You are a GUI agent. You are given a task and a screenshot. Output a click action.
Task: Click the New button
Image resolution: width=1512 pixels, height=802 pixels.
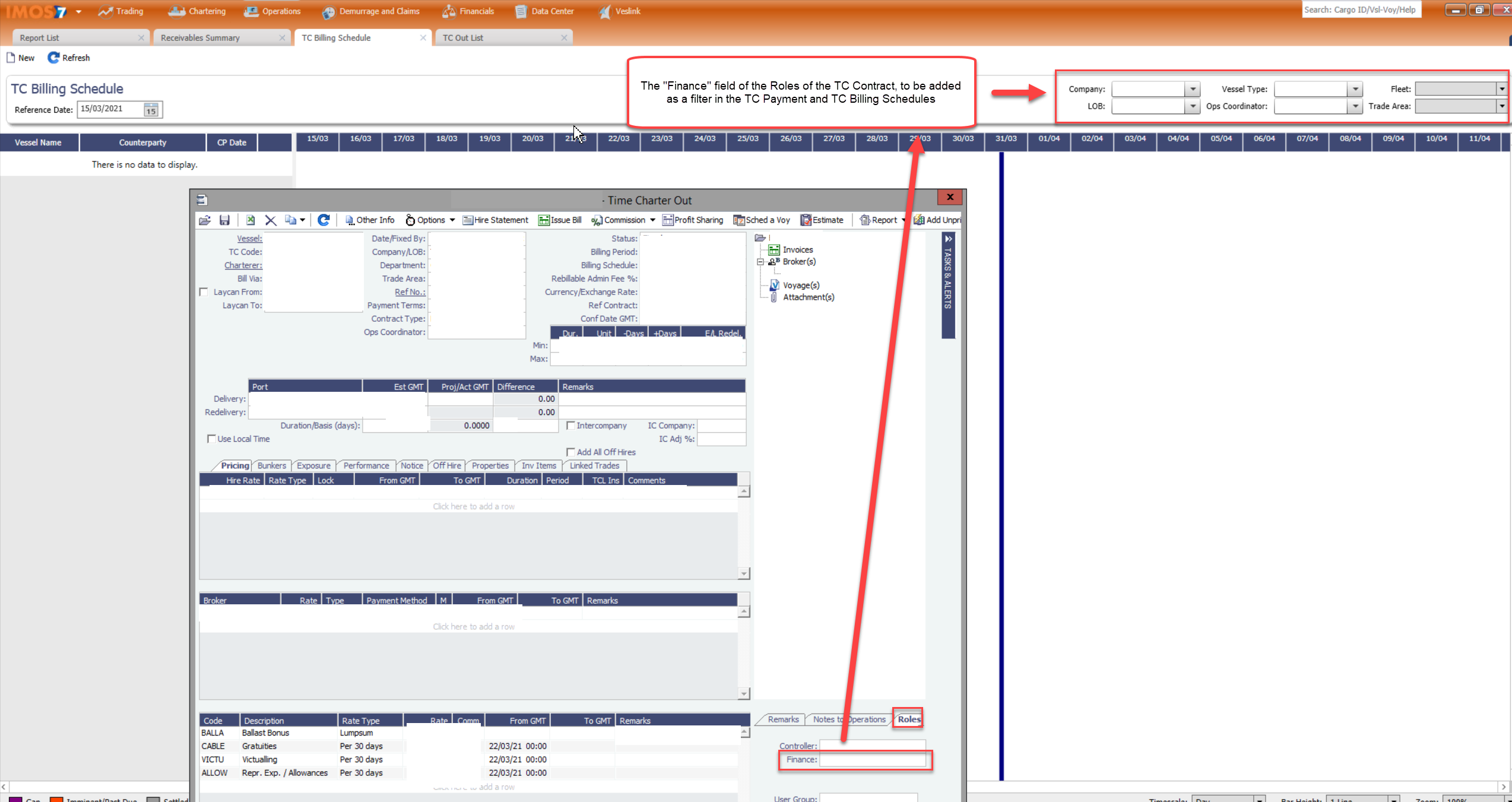tap(21, 58)
